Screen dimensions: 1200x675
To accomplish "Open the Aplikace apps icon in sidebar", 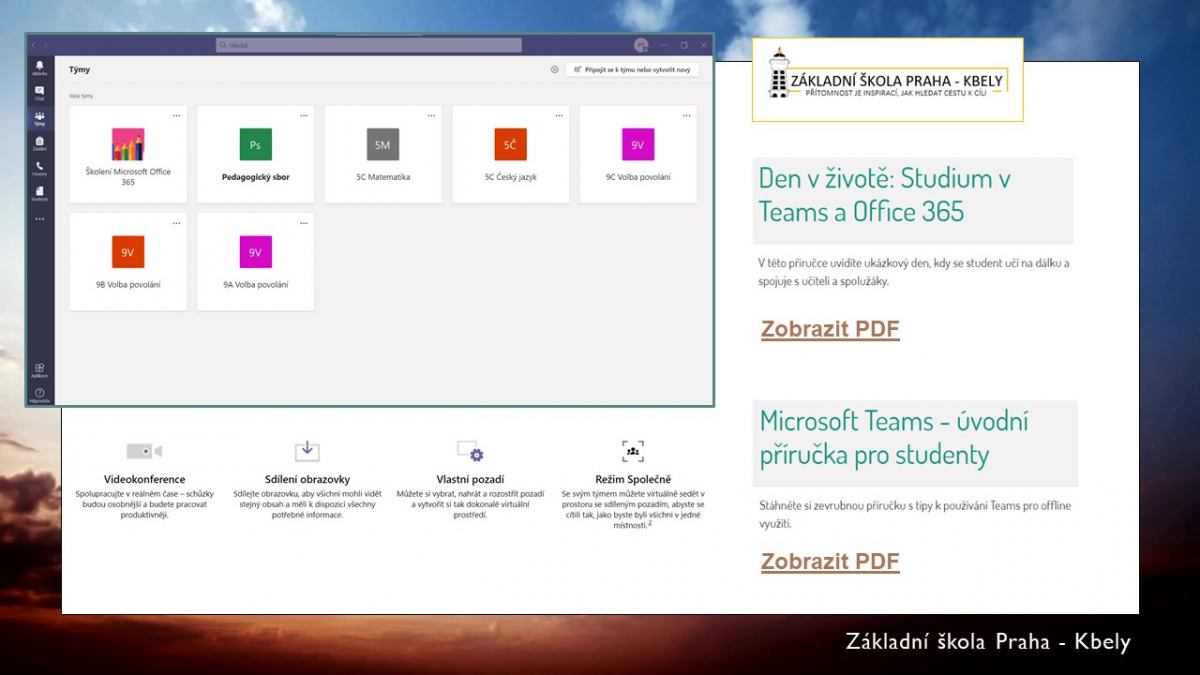I will pos(40,370).
